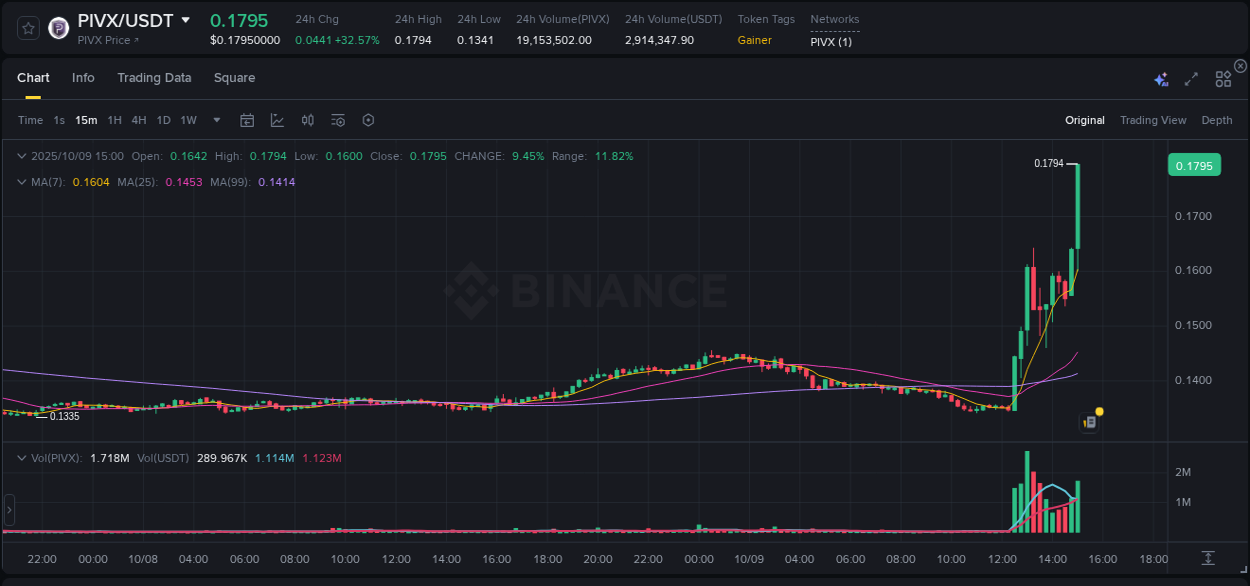Select the 1D timeframe option
This screenshot has height=586, width=1250.
click(163, 120)
